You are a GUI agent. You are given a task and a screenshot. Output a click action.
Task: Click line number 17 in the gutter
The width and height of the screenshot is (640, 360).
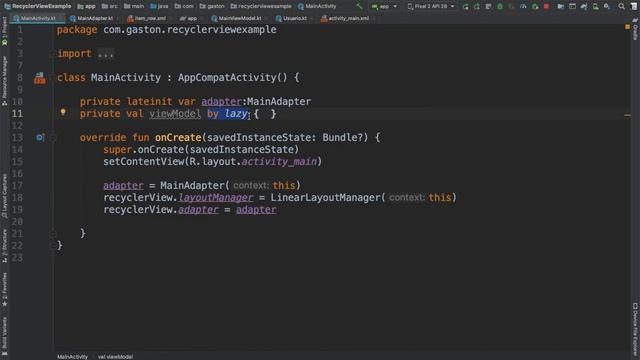point(17,186)
